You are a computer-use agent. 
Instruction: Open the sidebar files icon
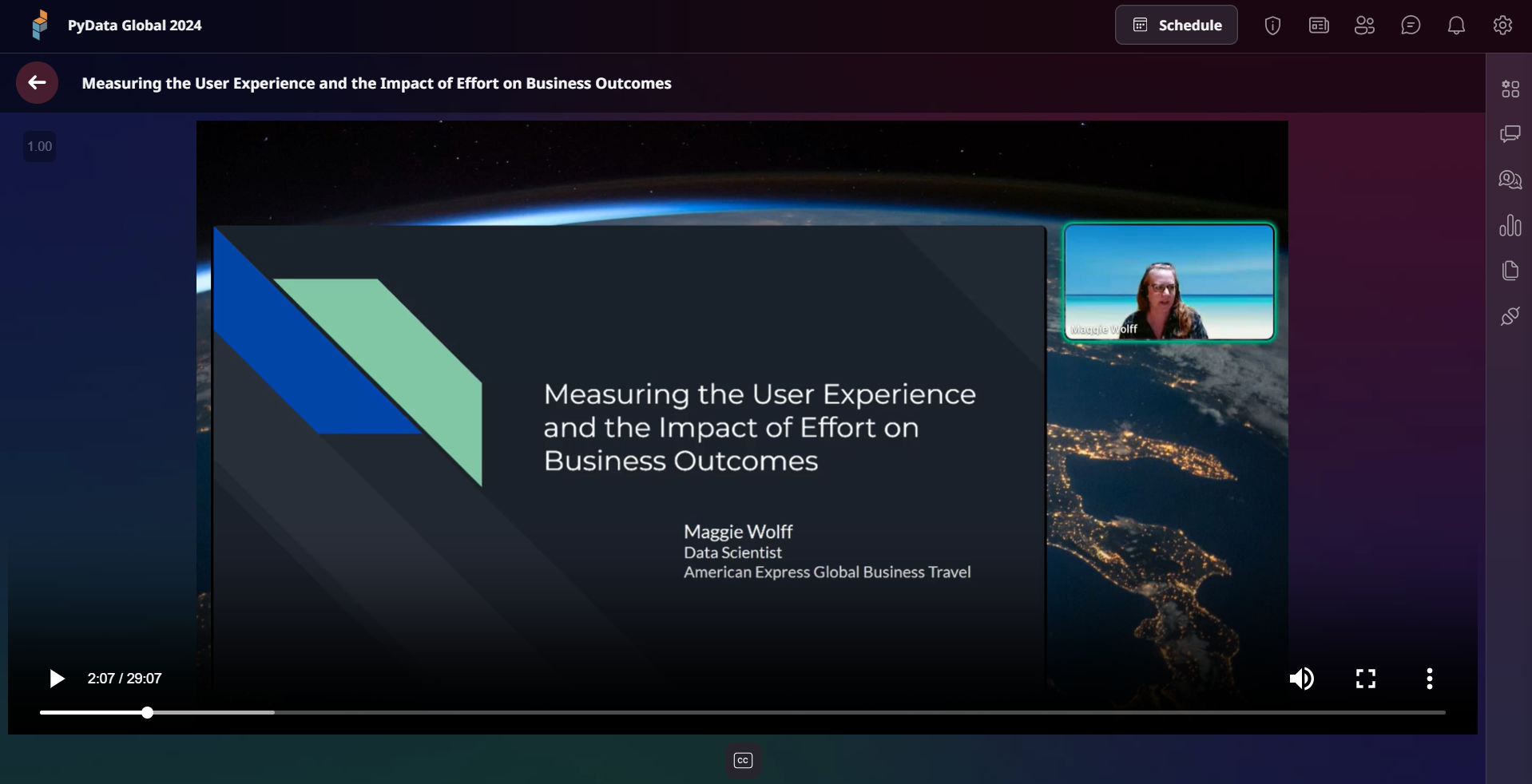coord(1510,271)
